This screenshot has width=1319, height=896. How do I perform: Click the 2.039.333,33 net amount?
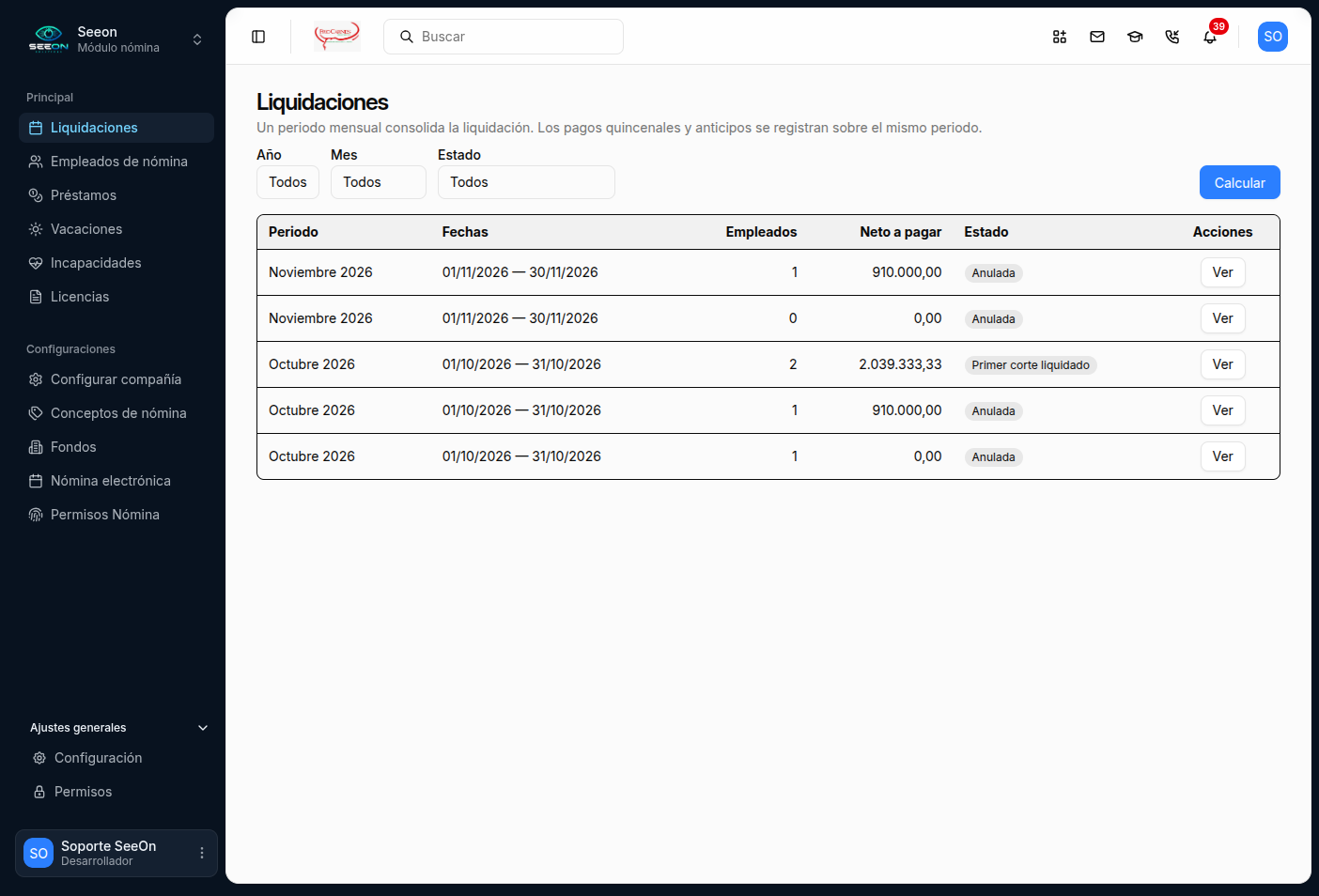click(900, 364)
